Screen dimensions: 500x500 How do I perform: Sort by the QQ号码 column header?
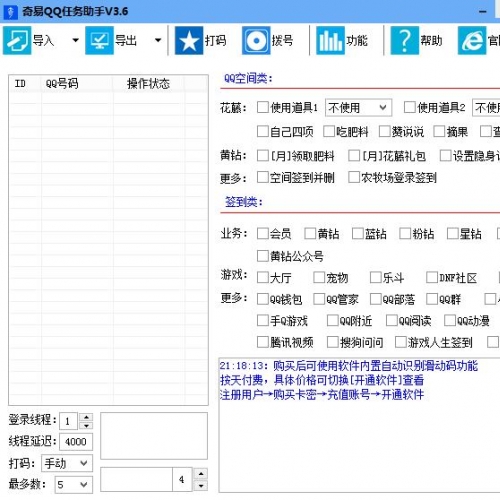click(x=77, y=83)
